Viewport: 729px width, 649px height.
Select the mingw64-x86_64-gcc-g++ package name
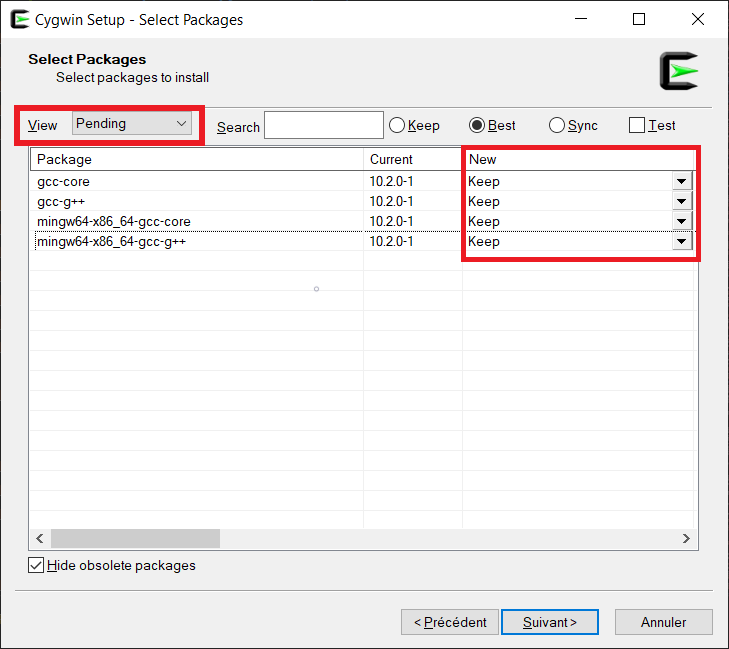tap(112, 241)
